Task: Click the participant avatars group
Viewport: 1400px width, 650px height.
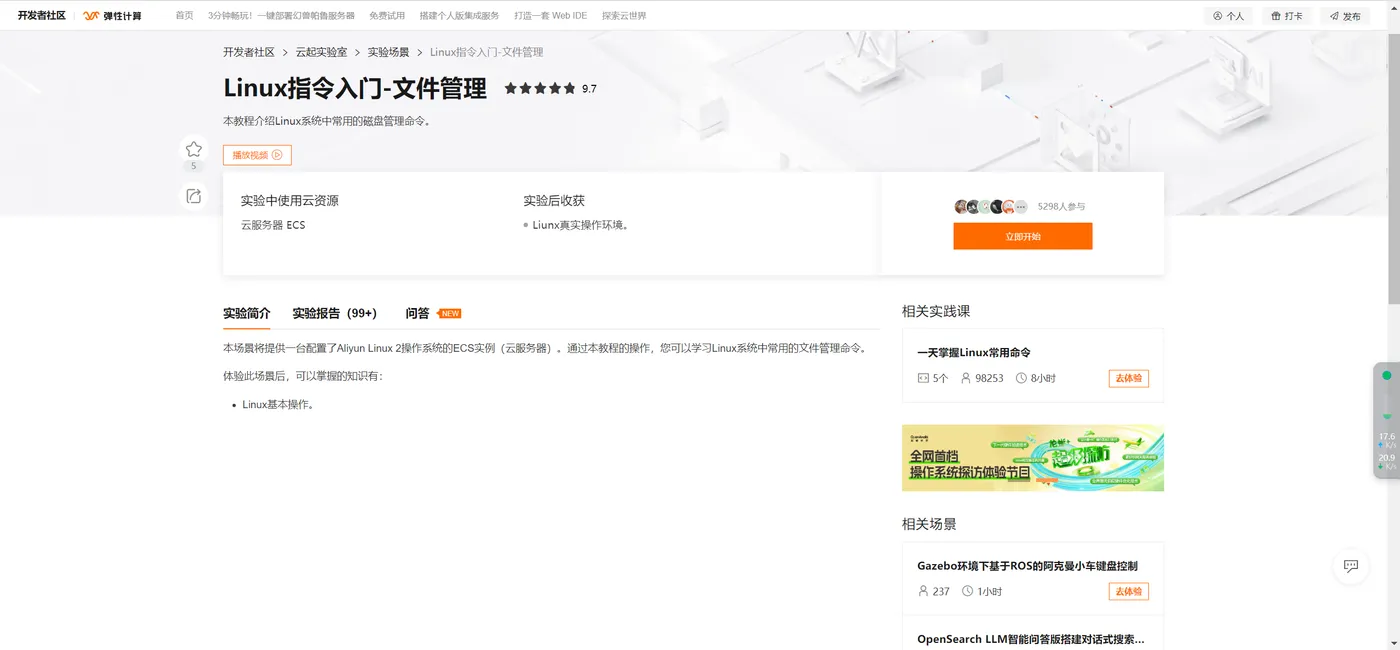Action: [x=990, y=207]
